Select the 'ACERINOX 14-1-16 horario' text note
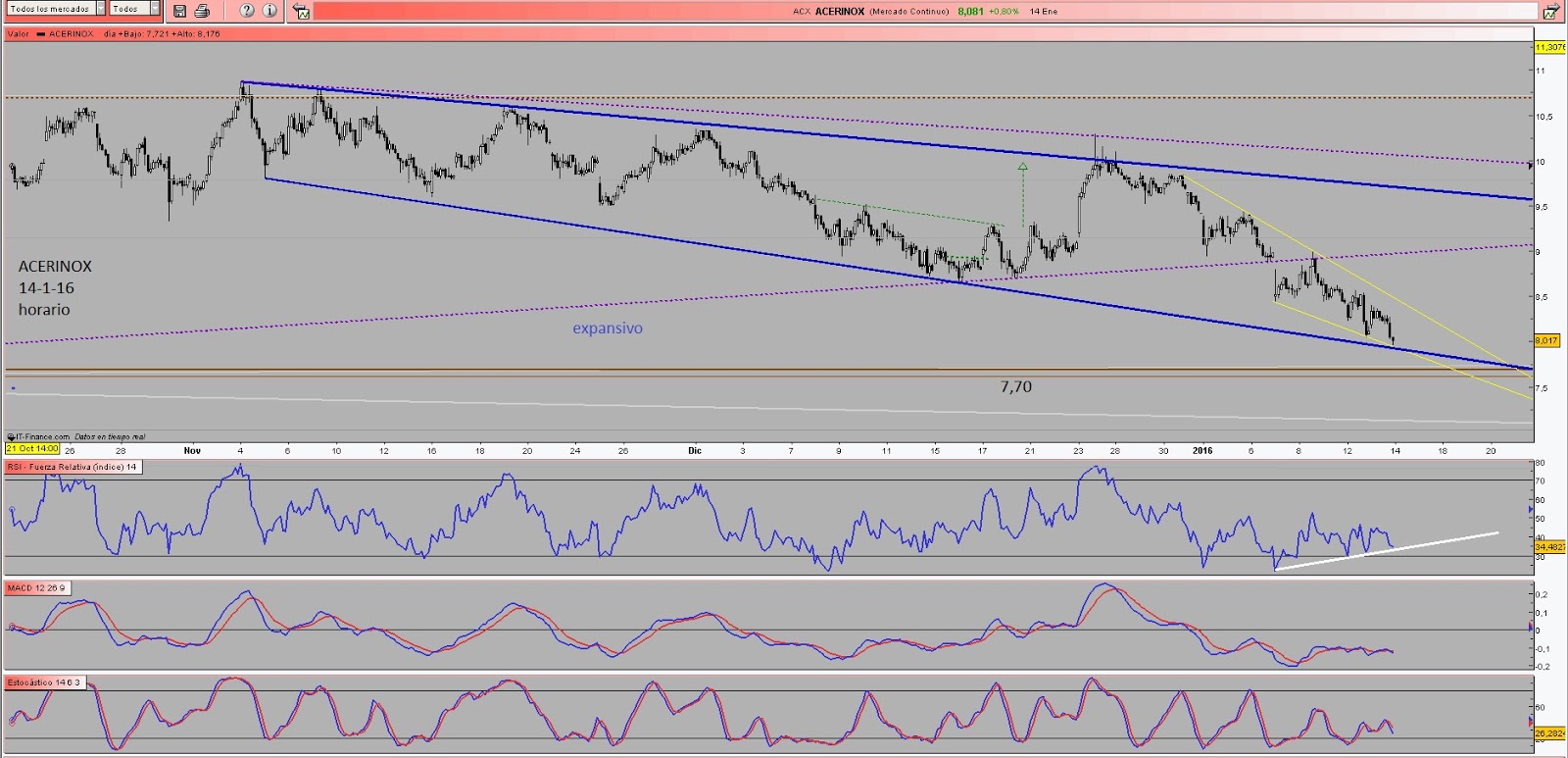Image resolution: width=1568 pixels, height=758 pixels. 55,287
